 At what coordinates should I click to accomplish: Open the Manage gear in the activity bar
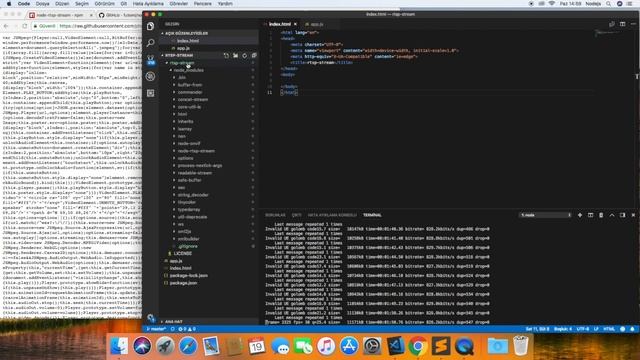tap(151, 318)
